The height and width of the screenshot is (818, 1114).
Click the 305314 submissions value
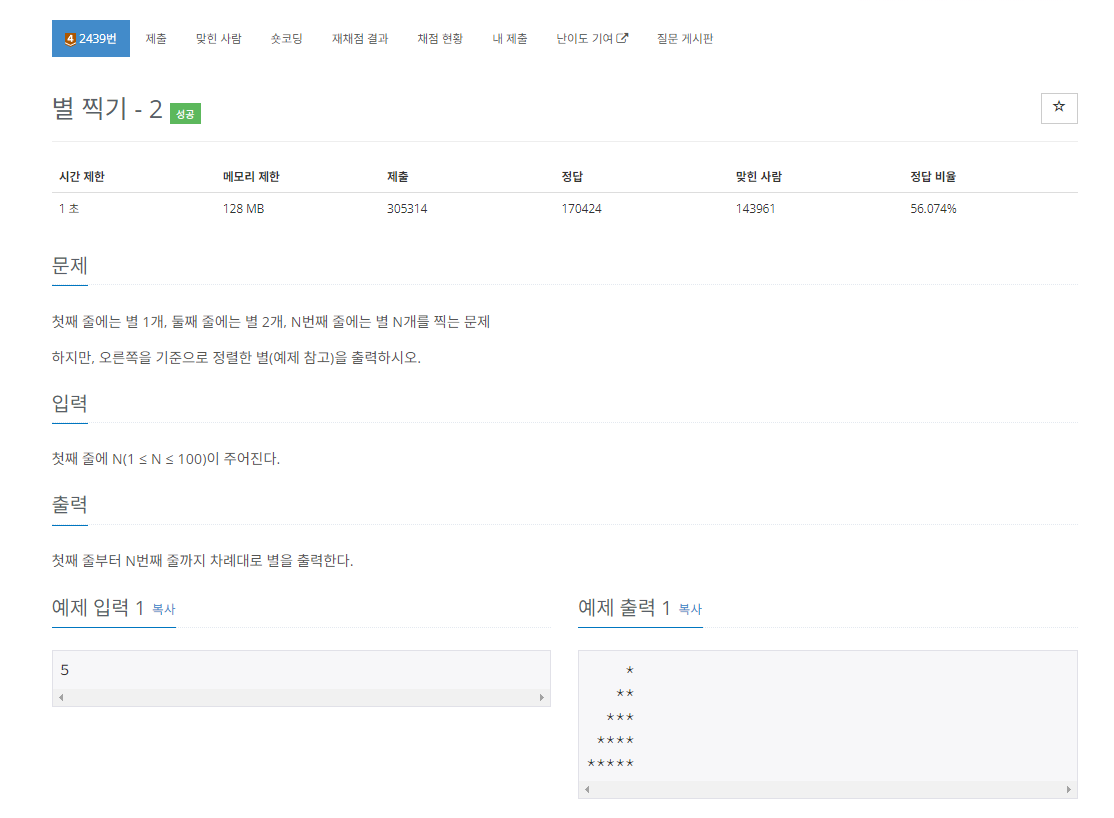(407, 208)
